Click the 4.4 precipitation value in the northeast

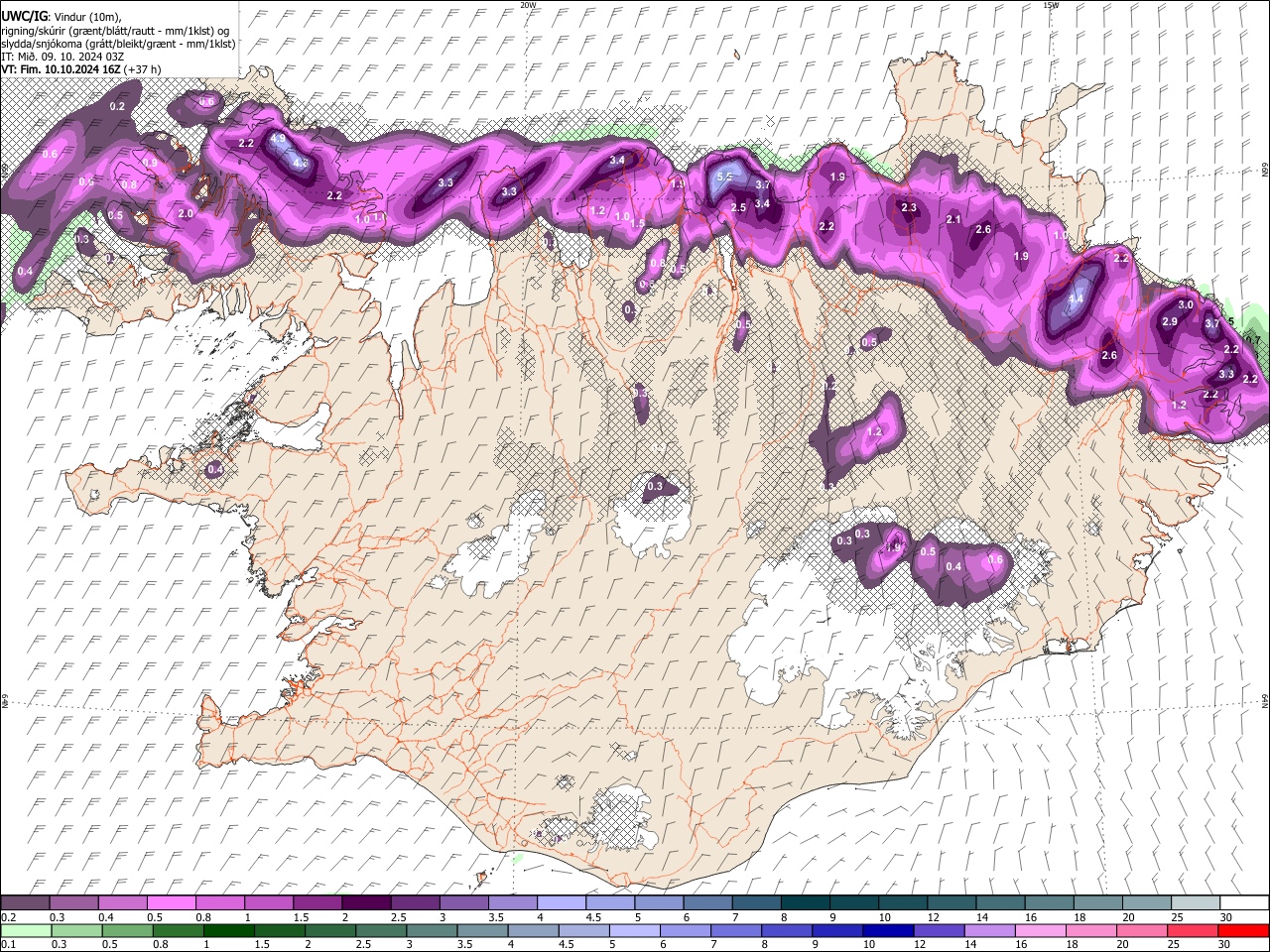1077,297
